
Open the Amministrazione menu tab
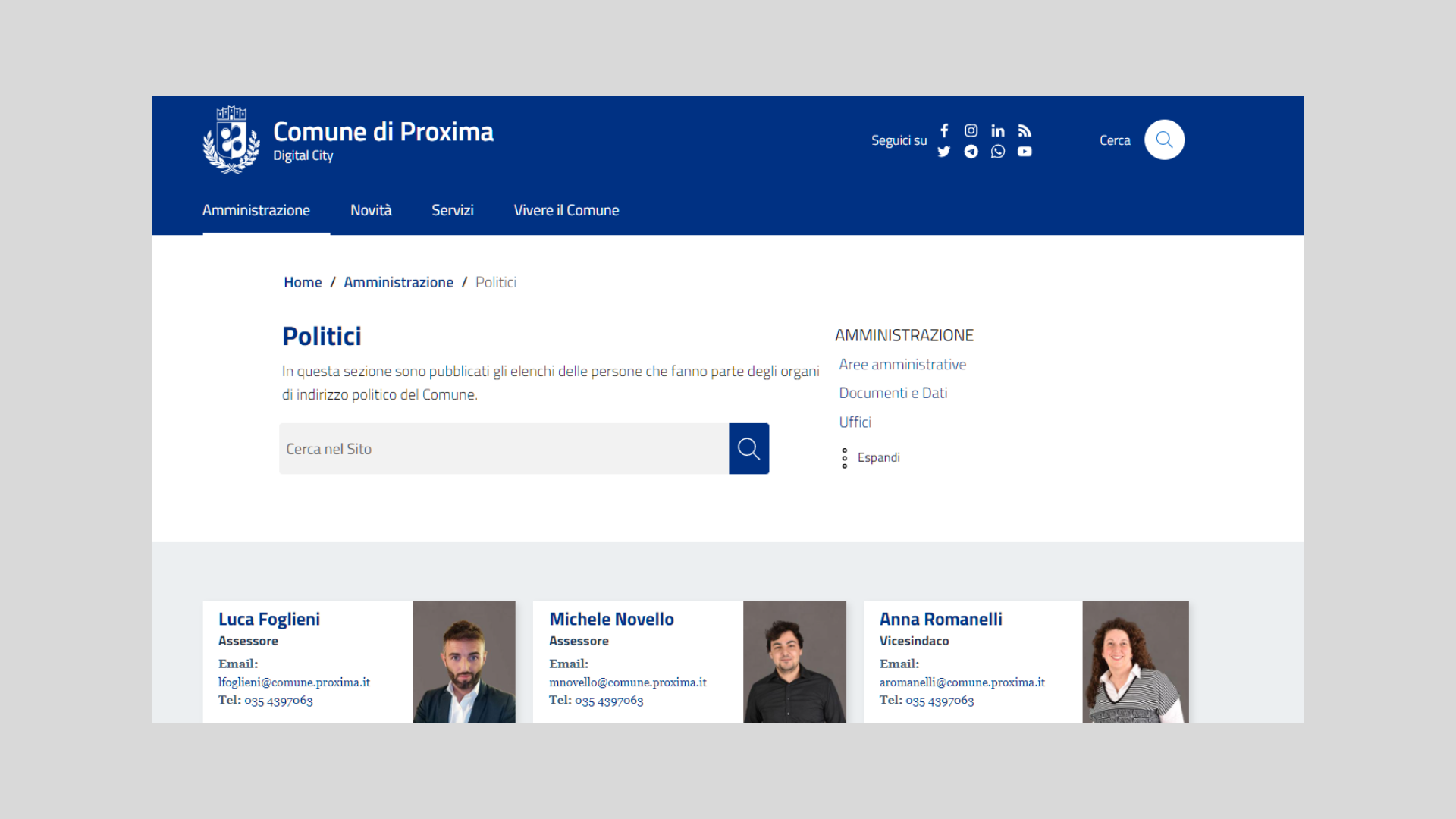click(x=256, y=210)
